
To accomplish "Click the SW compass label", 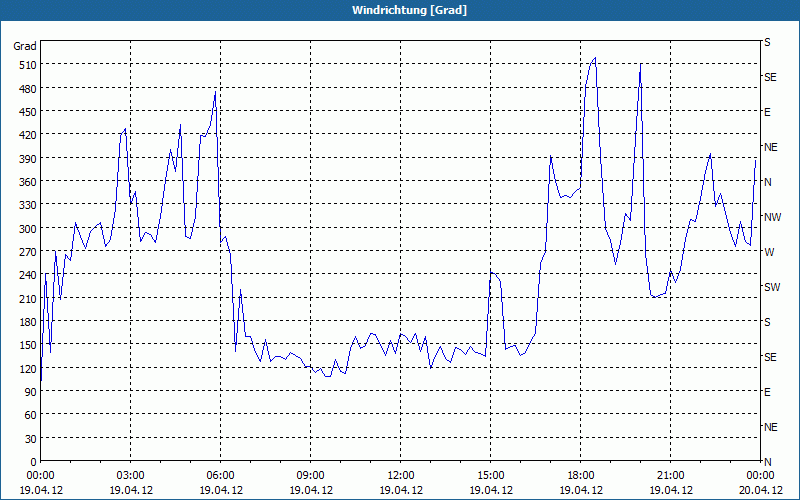I will click(x=772, y=287).
